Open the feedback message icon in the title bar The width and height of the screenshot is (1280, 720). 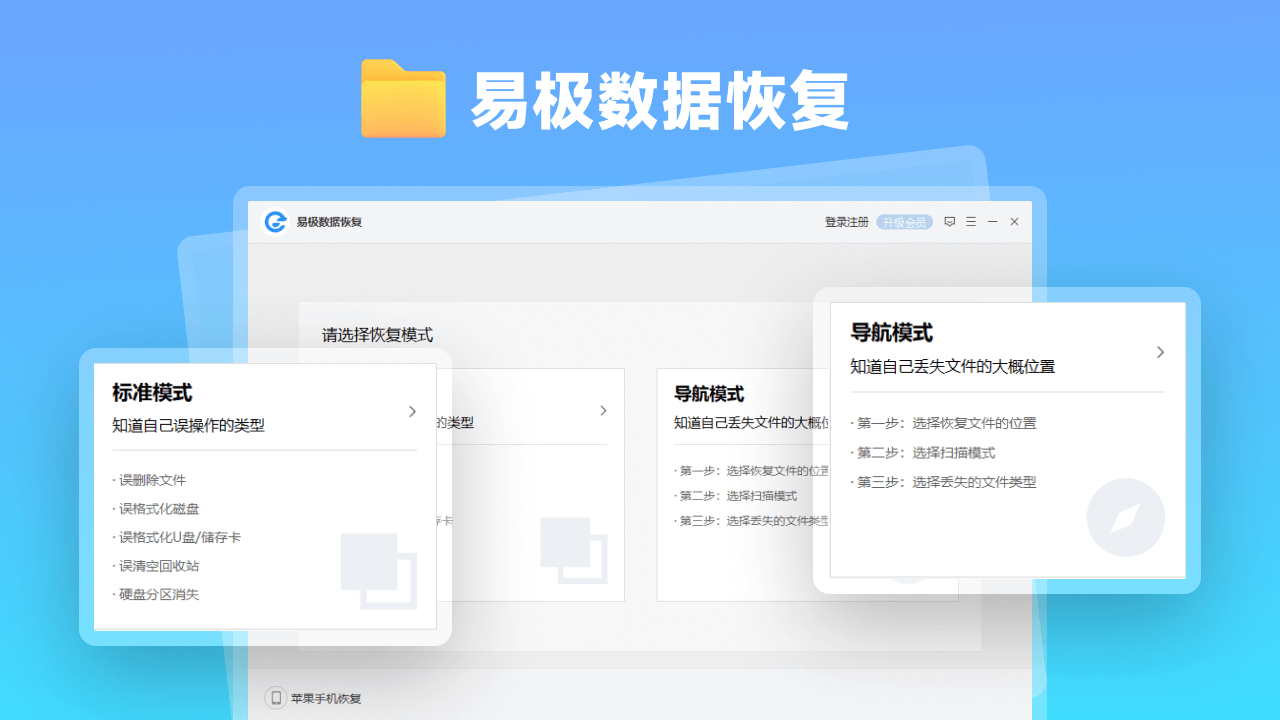pos(950,222)
